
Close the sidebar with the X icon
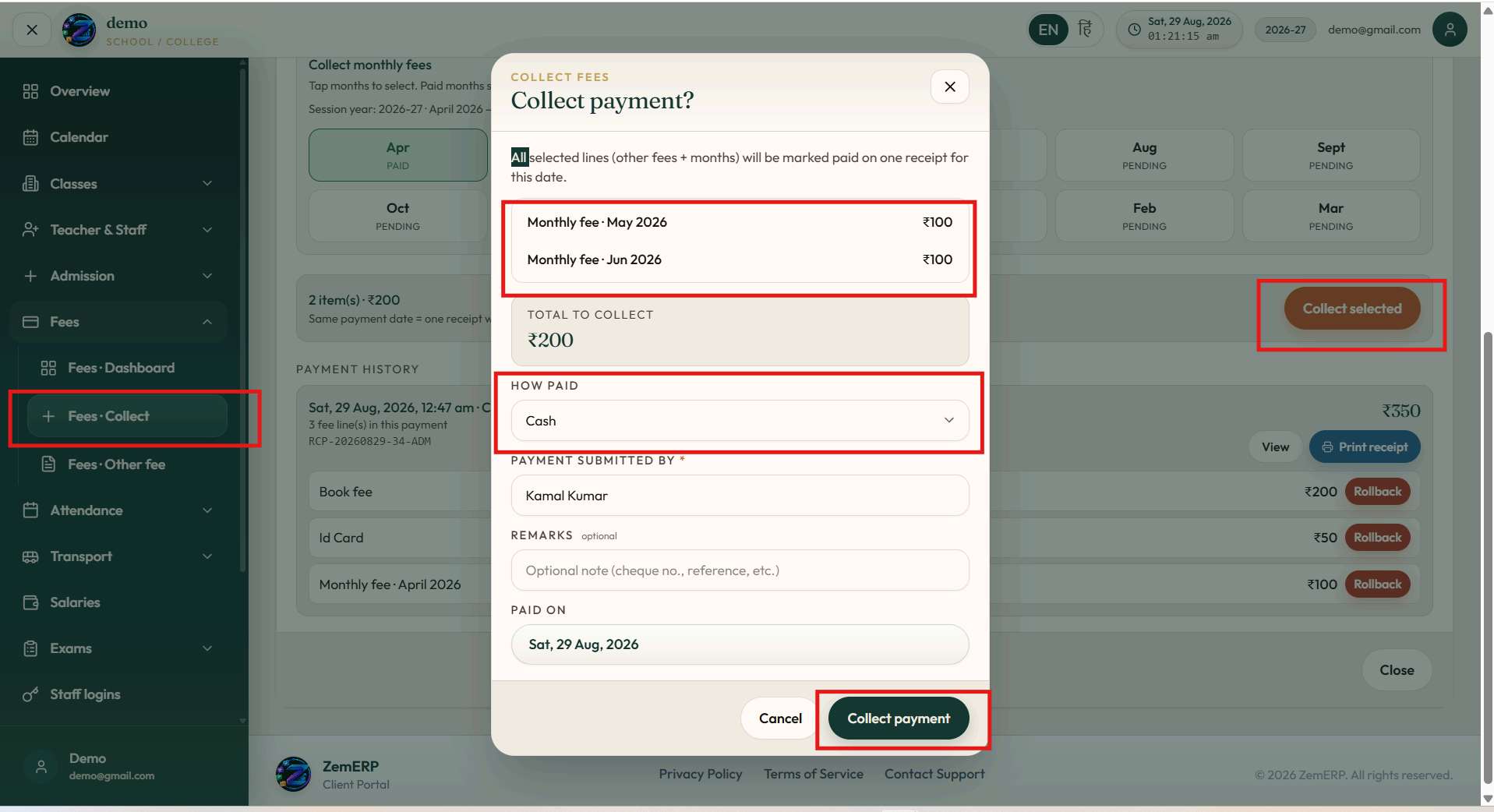pos(32,30)
